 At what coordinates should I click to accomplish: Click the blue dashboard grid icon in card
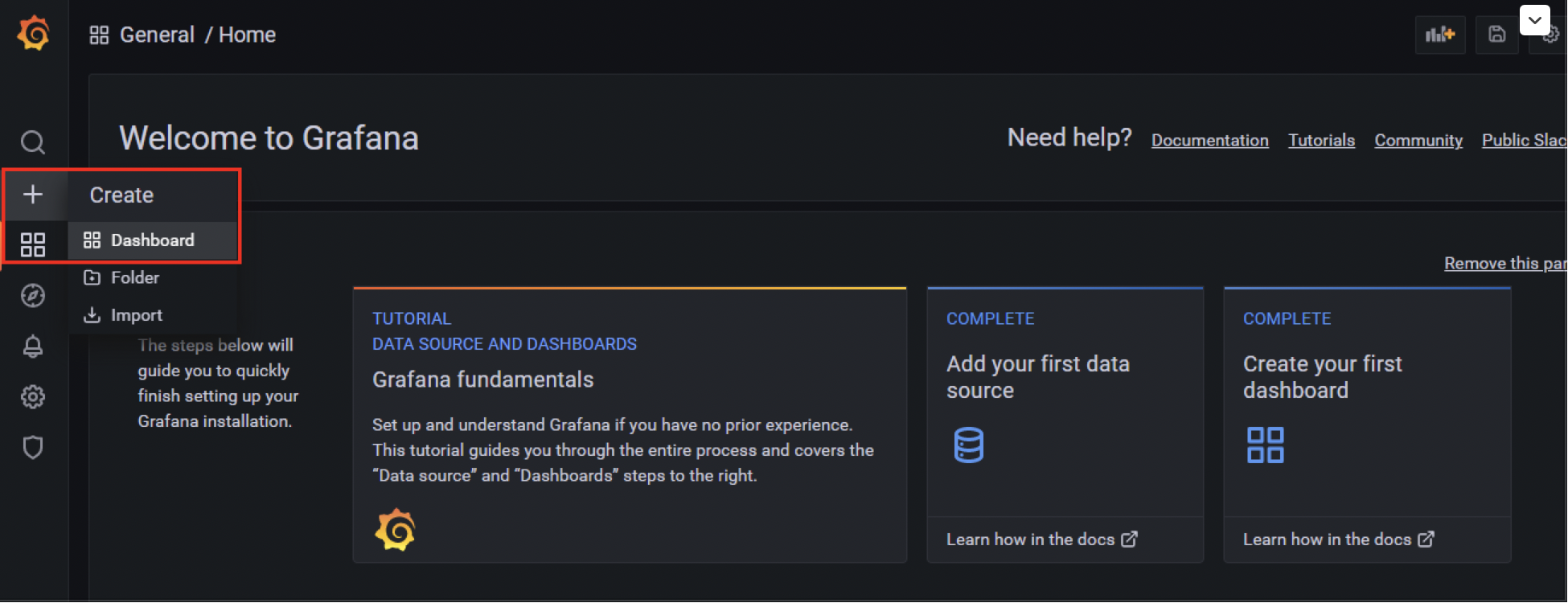pos(1265,445)
